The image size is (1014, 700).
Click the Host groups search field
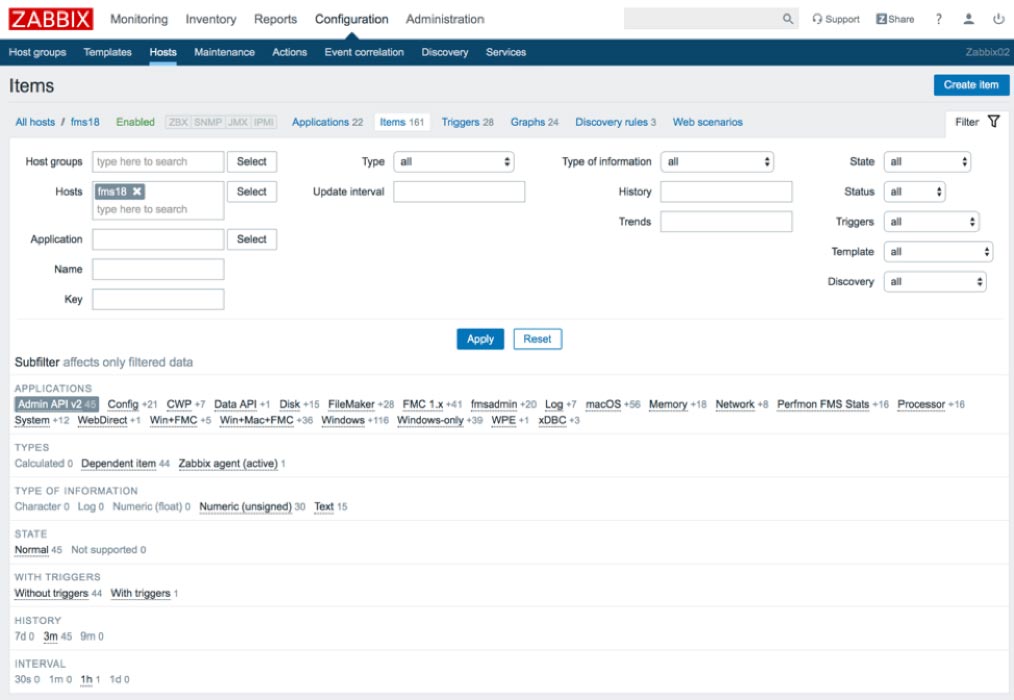tap(158, 162)
